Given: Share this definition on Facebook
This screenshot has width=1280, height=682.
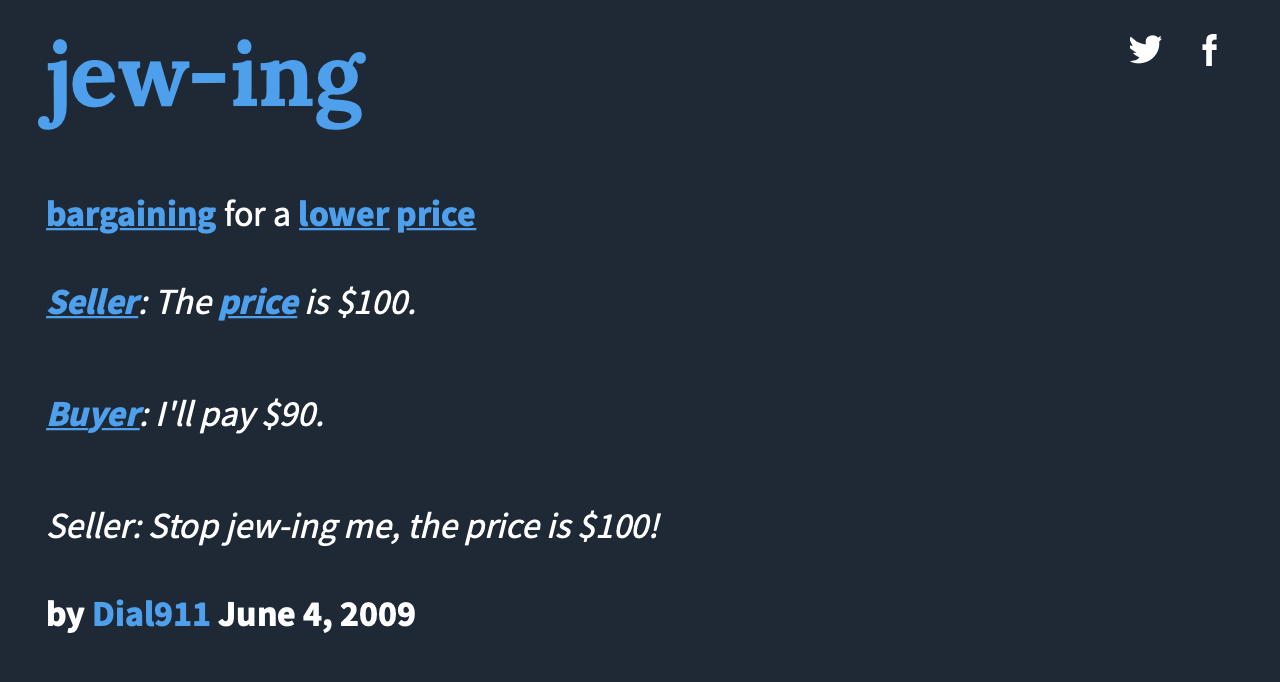Looking at the screenshot, I should 1210,49.
